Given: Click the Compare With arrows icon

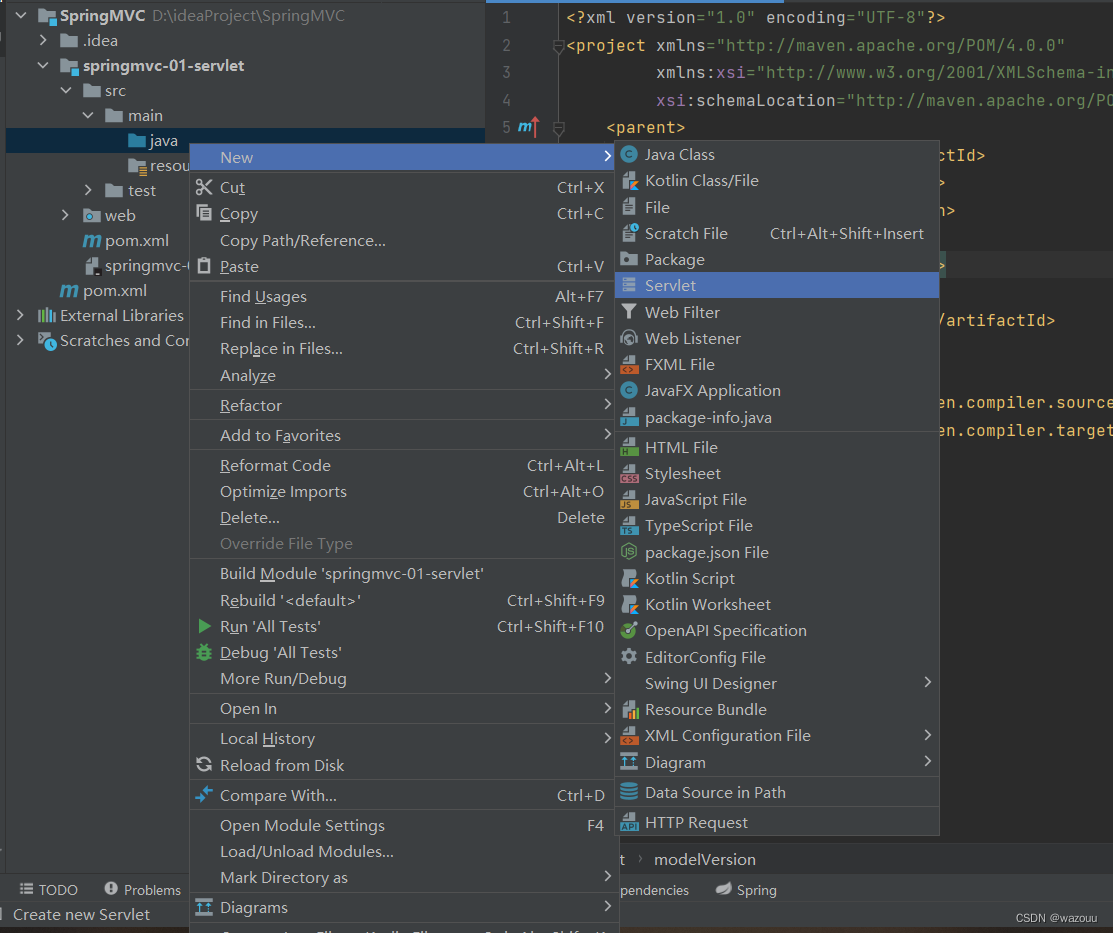Looking at the screenshot, I should tap(204, 795).
